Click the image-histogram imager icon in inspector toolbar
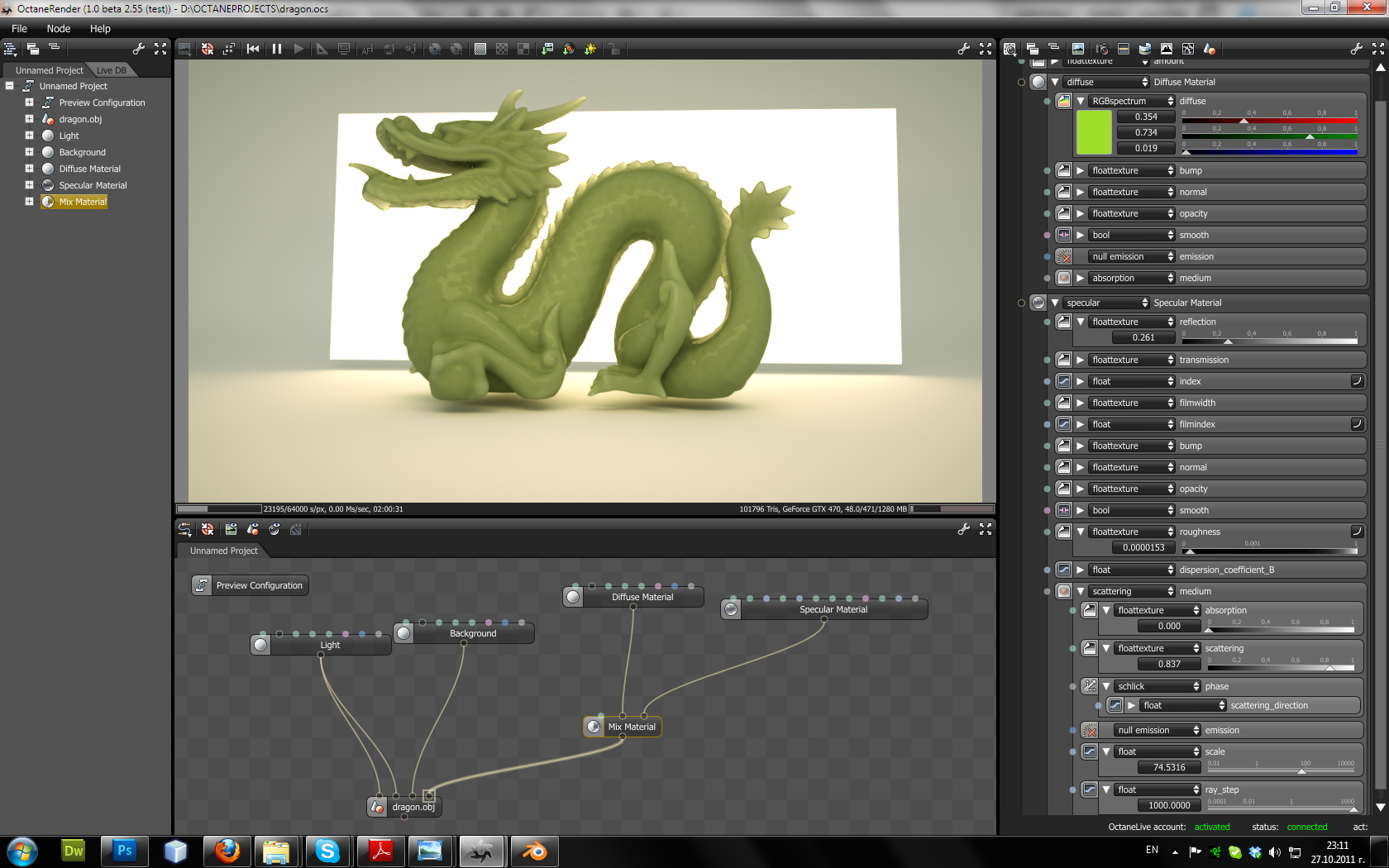1389x868 pixels. [x=1167, y=49]
